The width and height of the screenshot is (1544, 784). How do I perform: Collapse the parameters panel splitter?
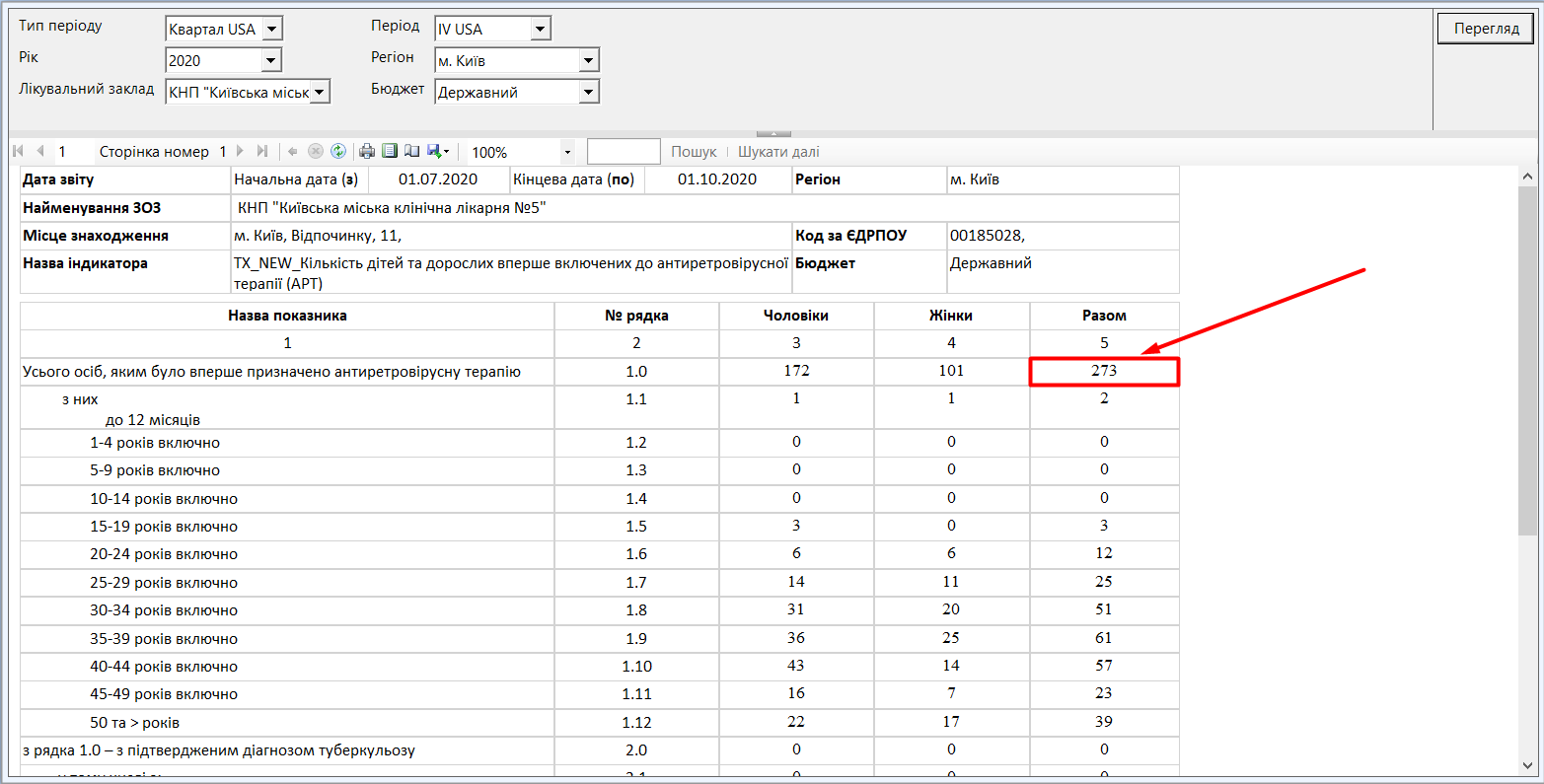coord(773,133)
